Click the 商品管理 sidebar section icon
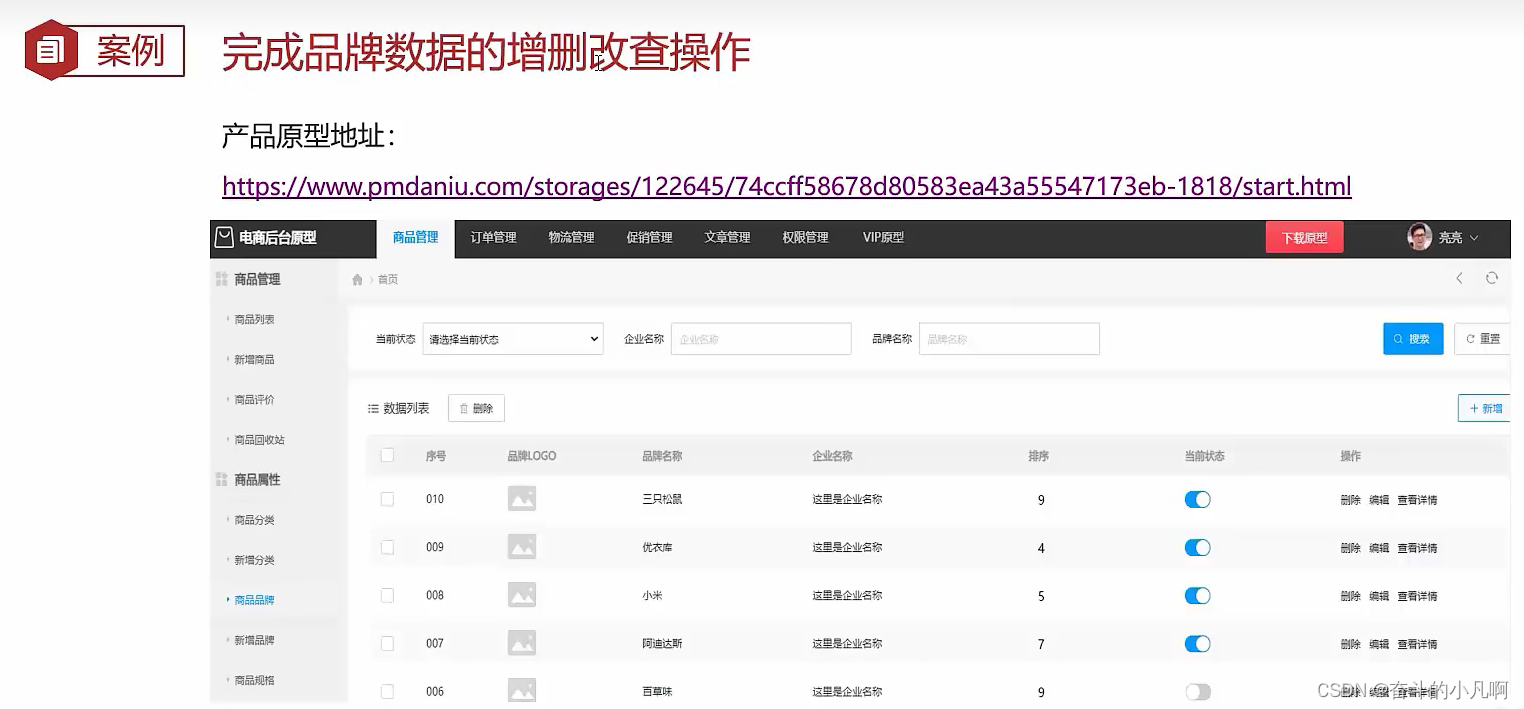This screenshot has width=1524, height=709. click(222, 279)
